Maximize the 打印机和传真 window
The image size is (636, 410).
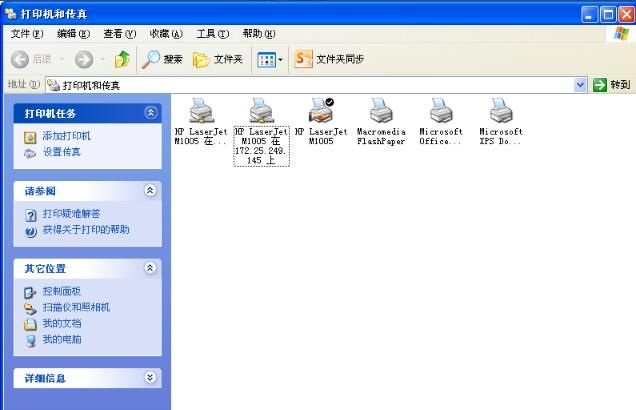click(x=608, y=15)
